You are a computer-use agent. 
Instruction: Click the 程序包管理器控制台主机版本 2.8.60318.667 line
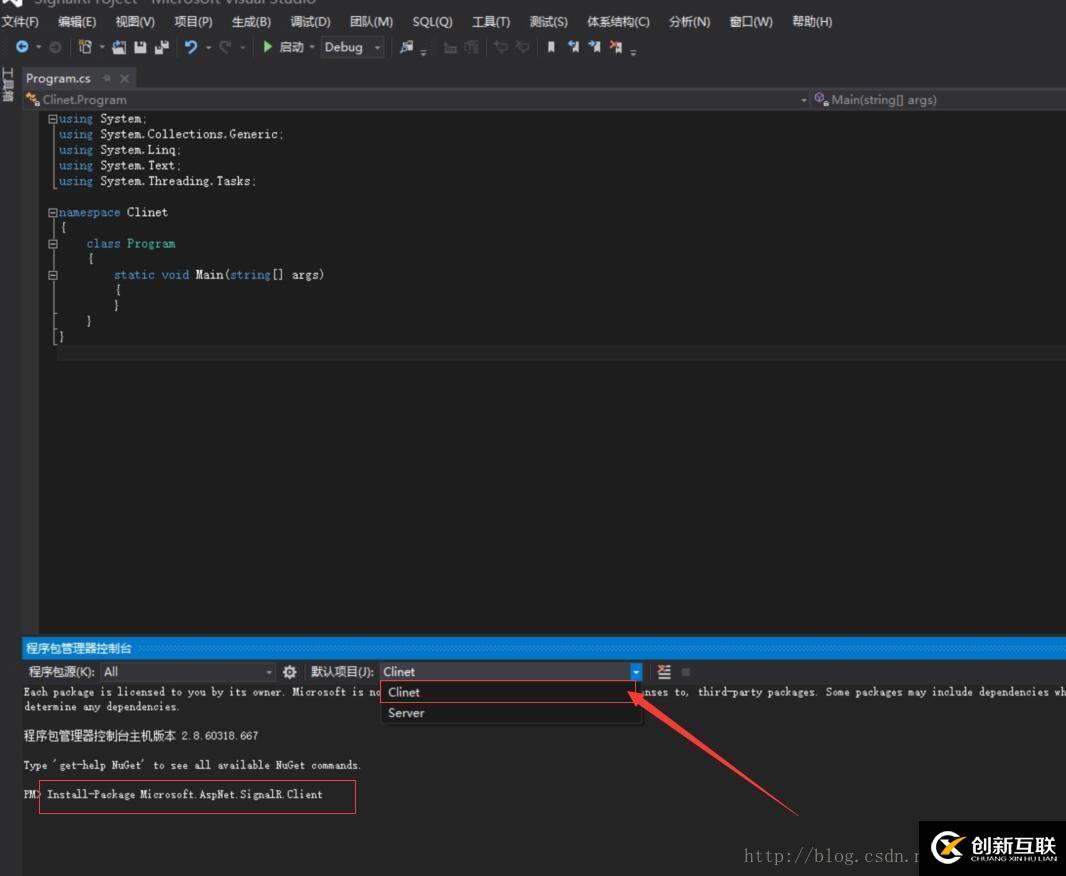pyautogui.click(x=141, y=736)
